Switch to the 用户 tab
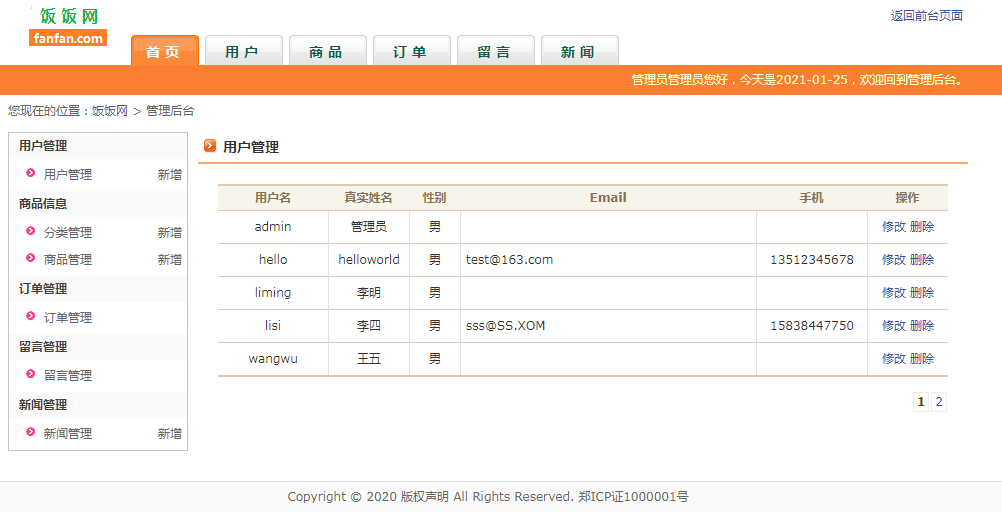 pyautogui.click(x=243, y=50)
